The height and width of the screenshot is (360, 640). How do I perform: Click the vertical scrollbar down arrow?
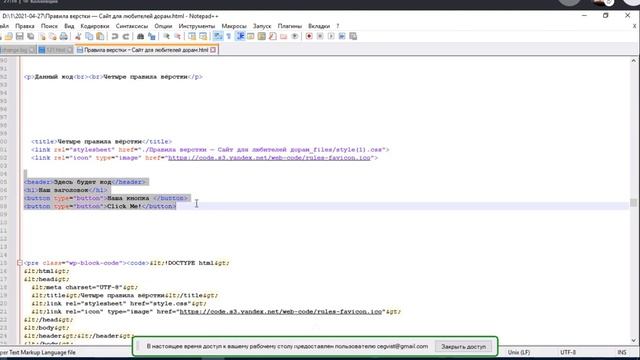coord(633,340)
